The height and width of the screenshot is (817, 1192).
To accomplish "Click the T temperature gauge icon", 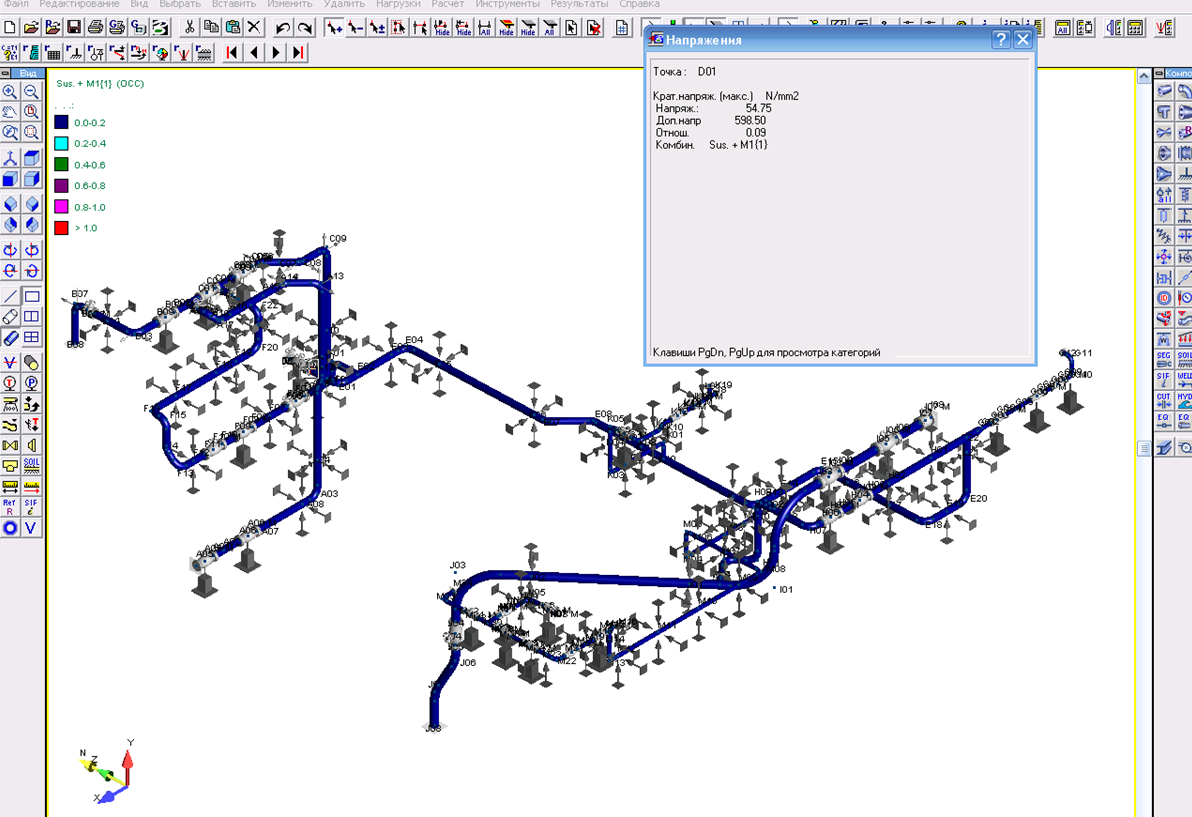I will [x=10, y=383].
